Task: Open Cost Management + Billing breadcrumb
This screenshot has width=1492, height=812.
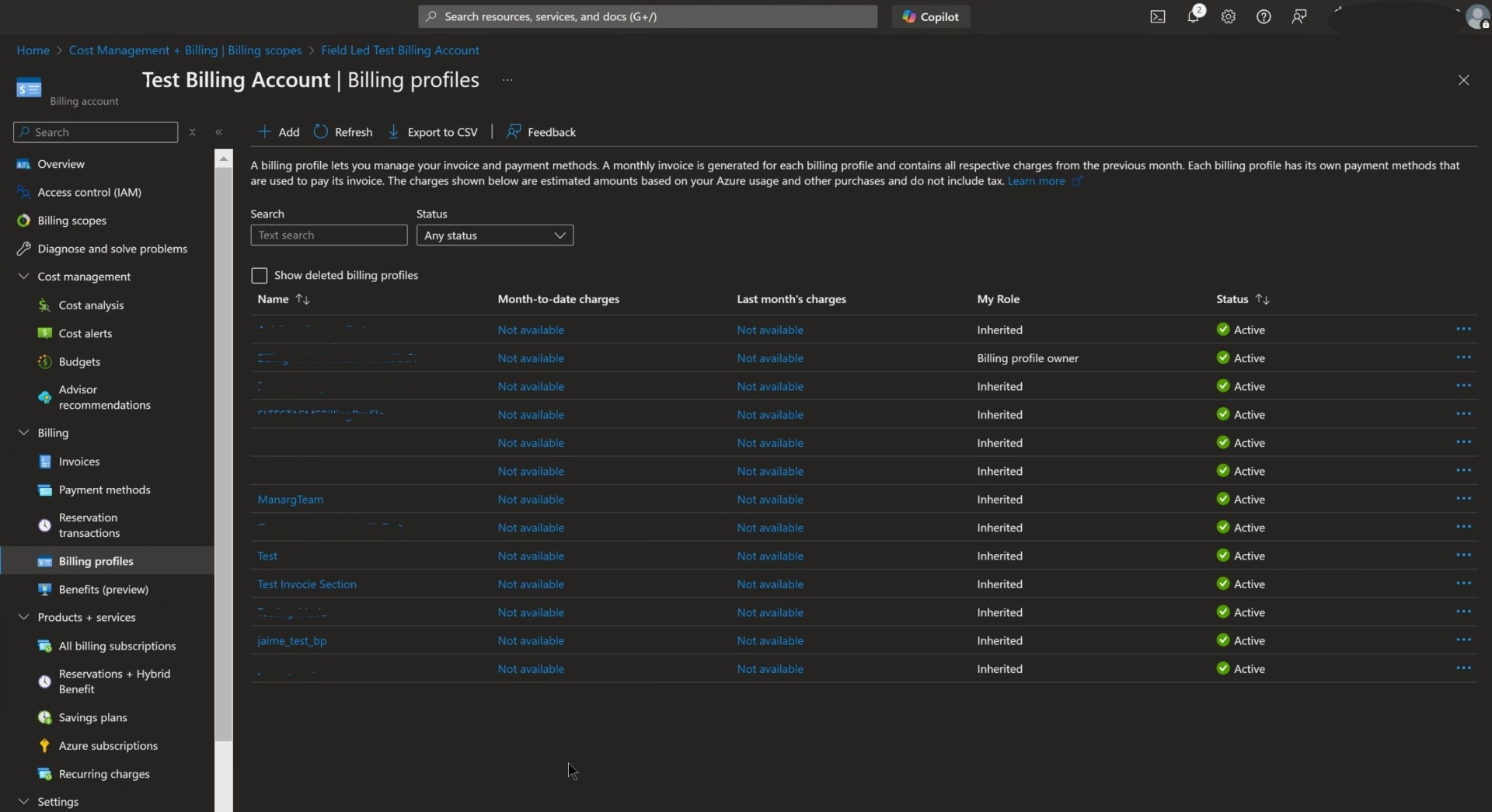Action: [185, 51]
